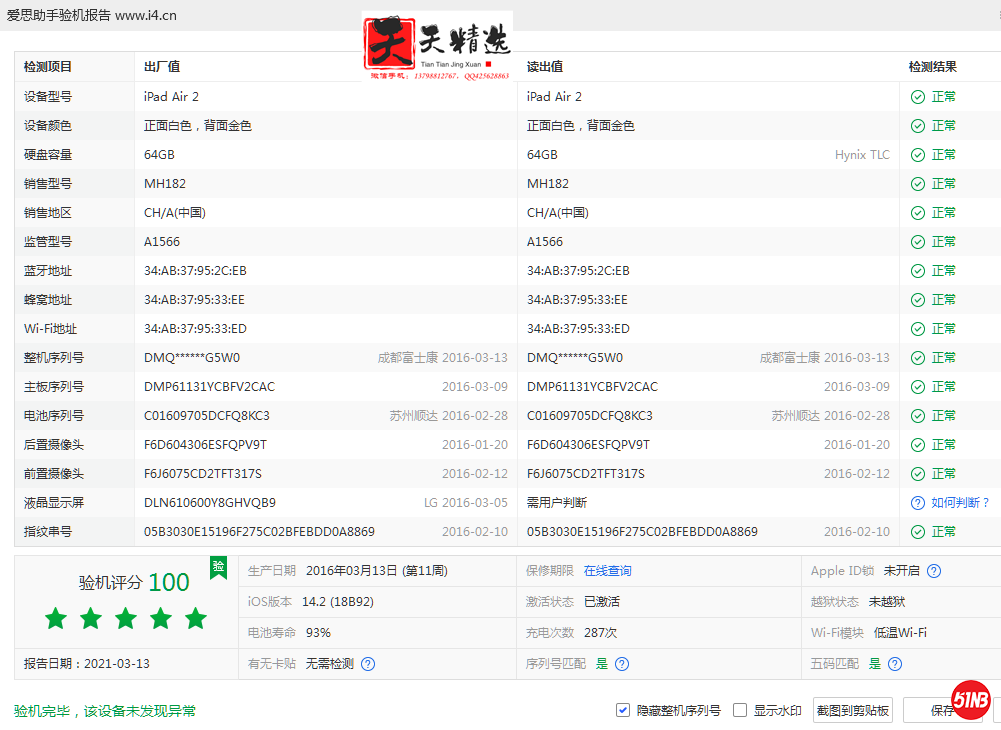
Task: Click the green check icon for 硬盘容量
Action: tap(917, 155)
